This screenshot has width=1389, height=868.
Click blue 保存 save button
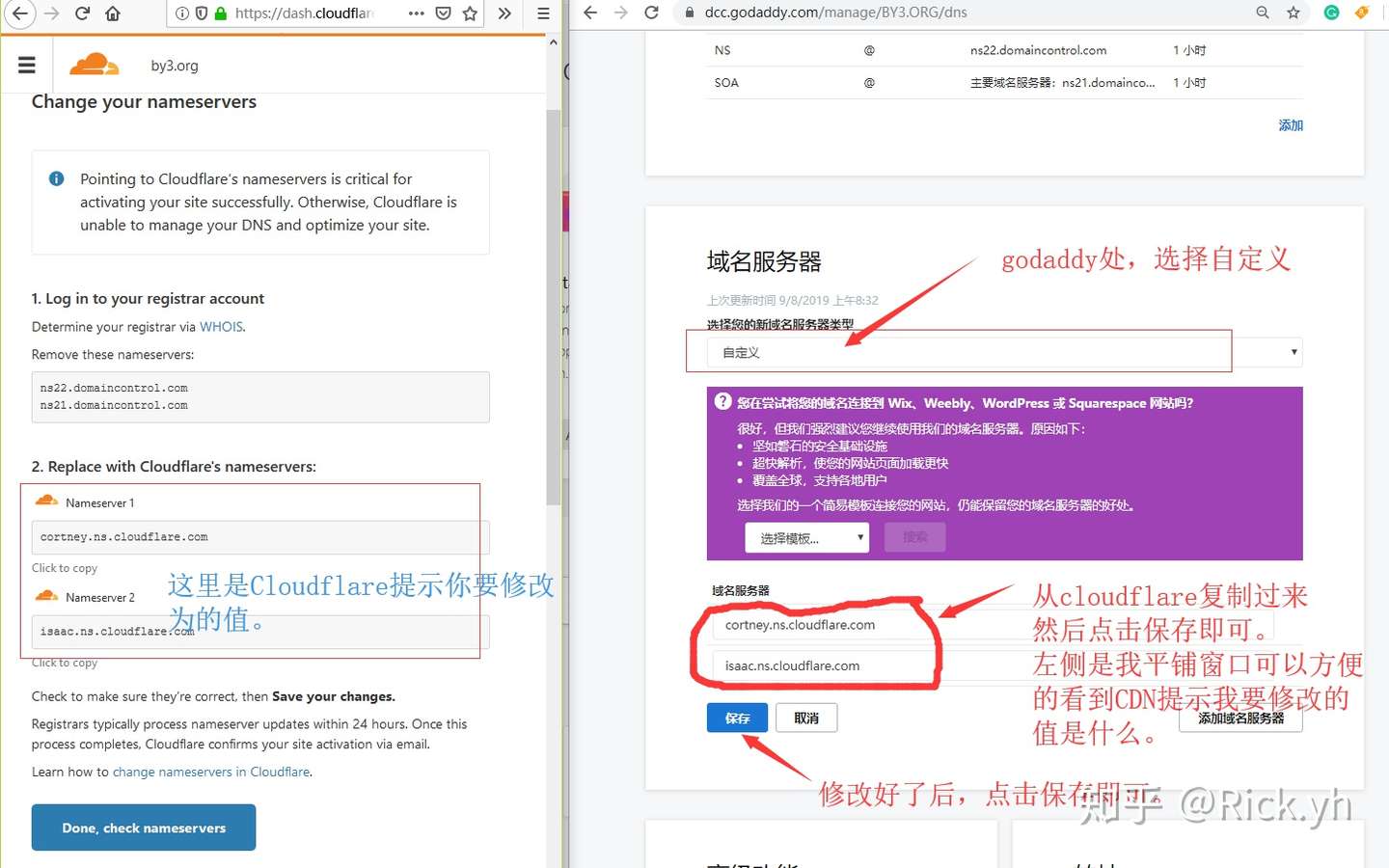tap(737, 718)
